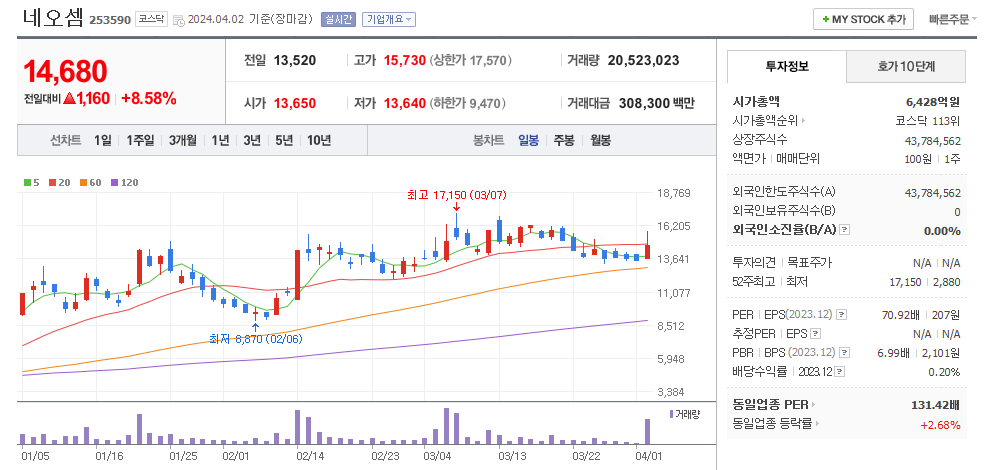The width and height of the screenshot is (984, 470).
Task: Click the purple 거래량 legend marker
Action: pos(671,414)
